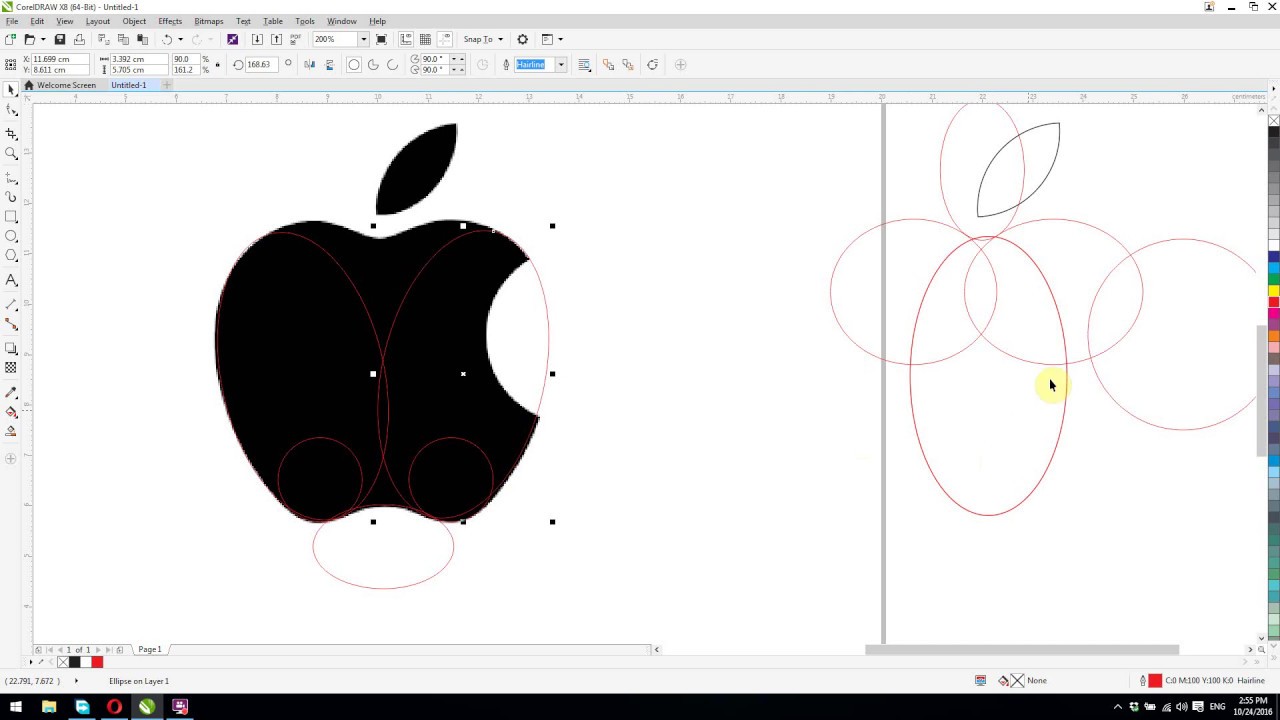The width and height of the screenshot is (1280, 720).
Task: Set shape type to Pie
Action: (x=373, y=65)
